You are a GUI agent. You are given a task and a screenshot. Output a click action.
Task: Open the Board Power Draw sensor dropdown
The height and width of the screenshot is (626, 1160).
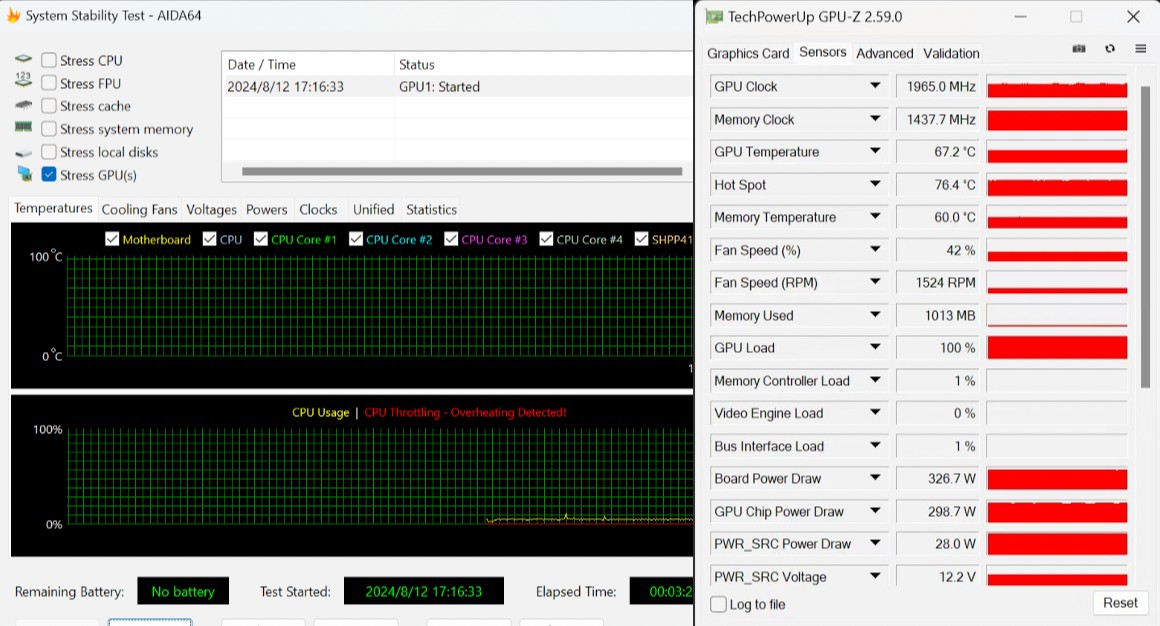tap(875, 478)
